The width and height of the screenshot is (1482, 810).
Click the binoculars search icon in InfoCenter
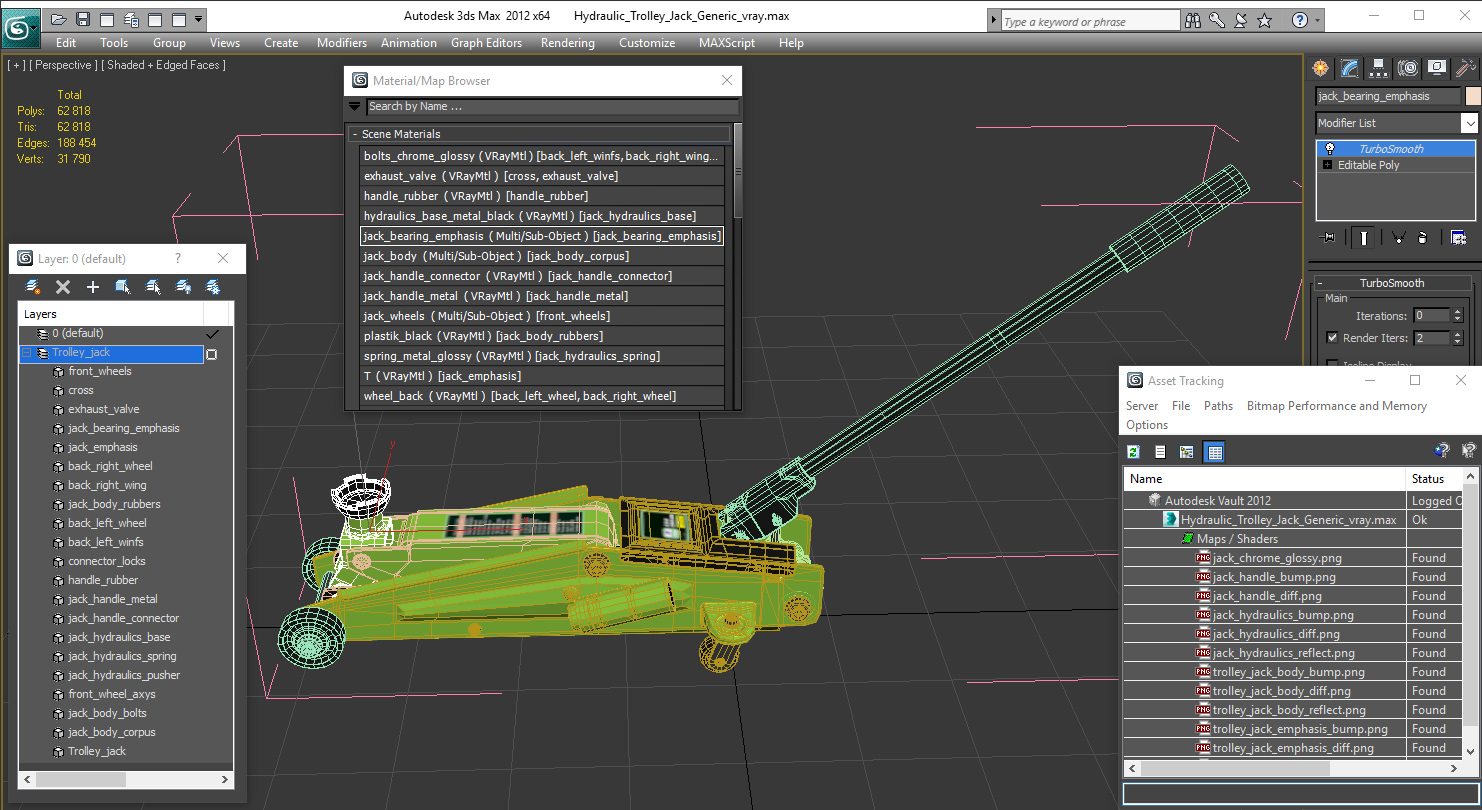coord(1193,20)
